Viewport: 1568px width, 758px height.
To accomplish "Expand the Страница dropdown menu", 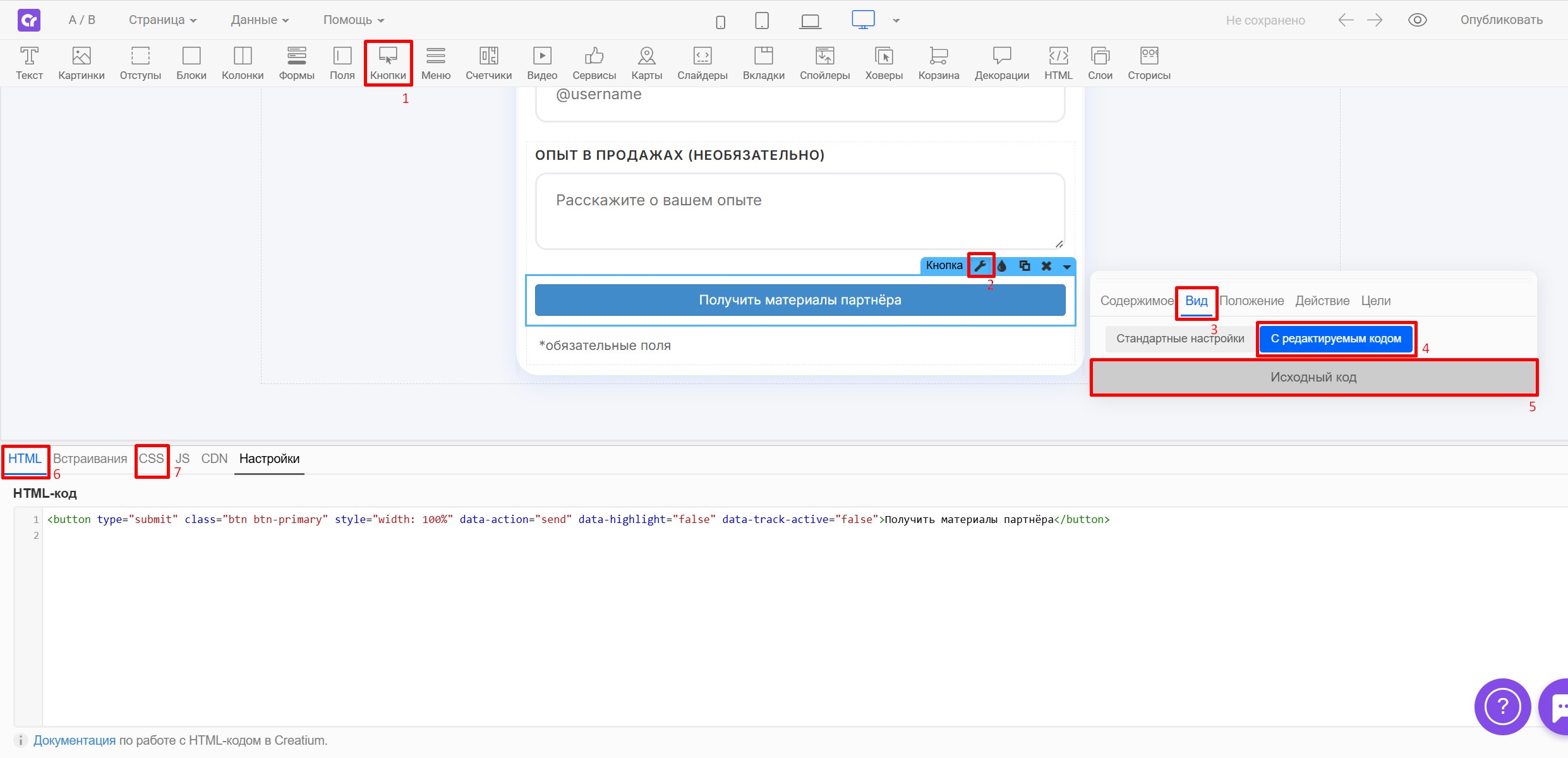I will coord(162,20).
